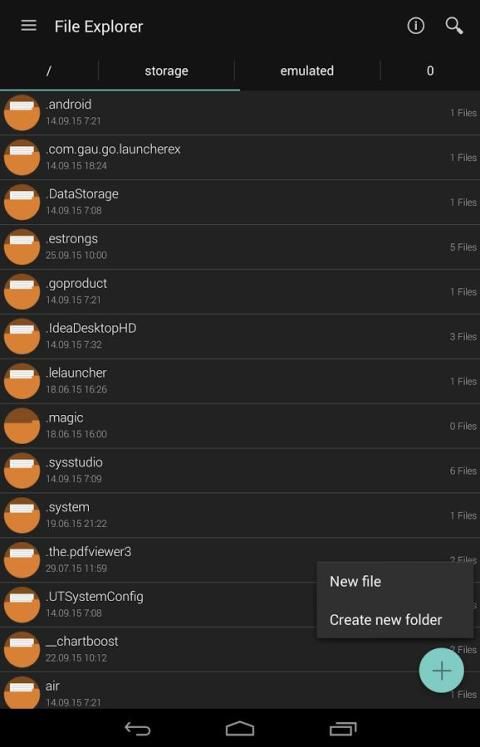The image size is (480, 747).
Task: Open the .IdeaDesktopHD folder
Action: 240,336
